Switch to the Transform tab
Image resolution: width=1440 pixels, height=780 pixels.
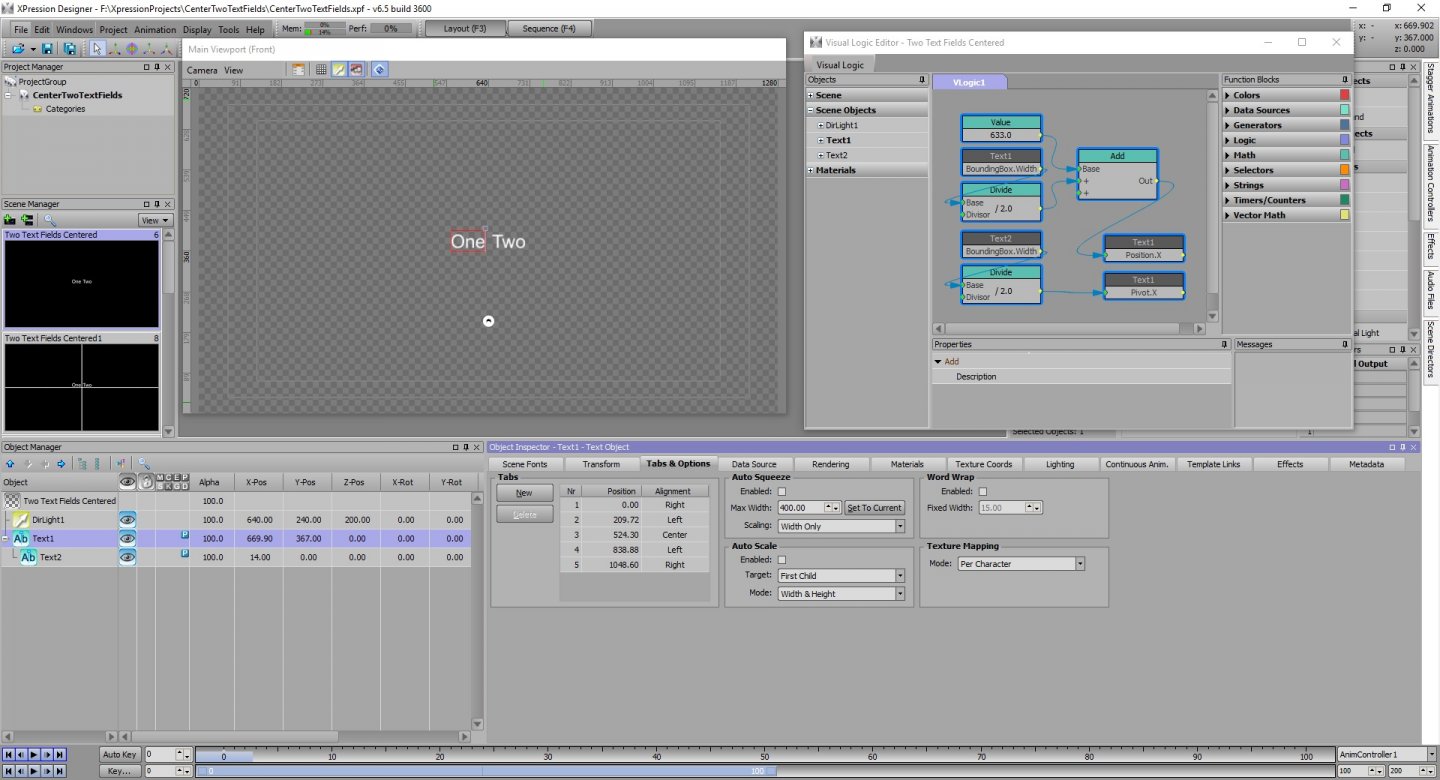601,464
